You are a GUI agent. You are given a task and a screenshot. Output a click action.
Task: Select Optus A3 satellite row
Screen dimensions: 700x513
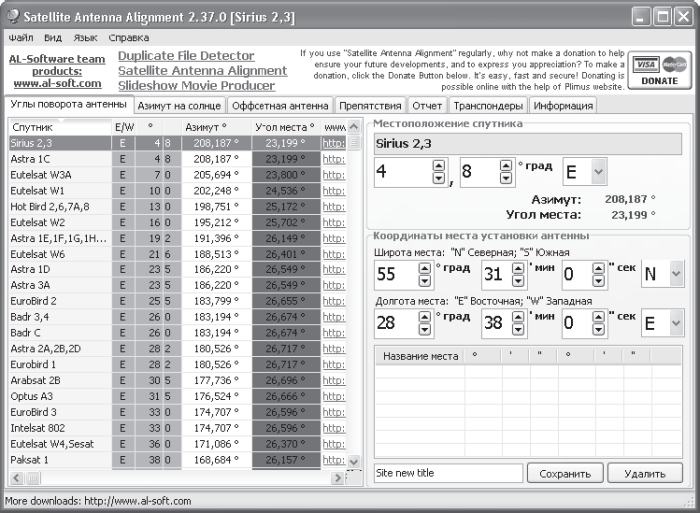tap(177, 396)
